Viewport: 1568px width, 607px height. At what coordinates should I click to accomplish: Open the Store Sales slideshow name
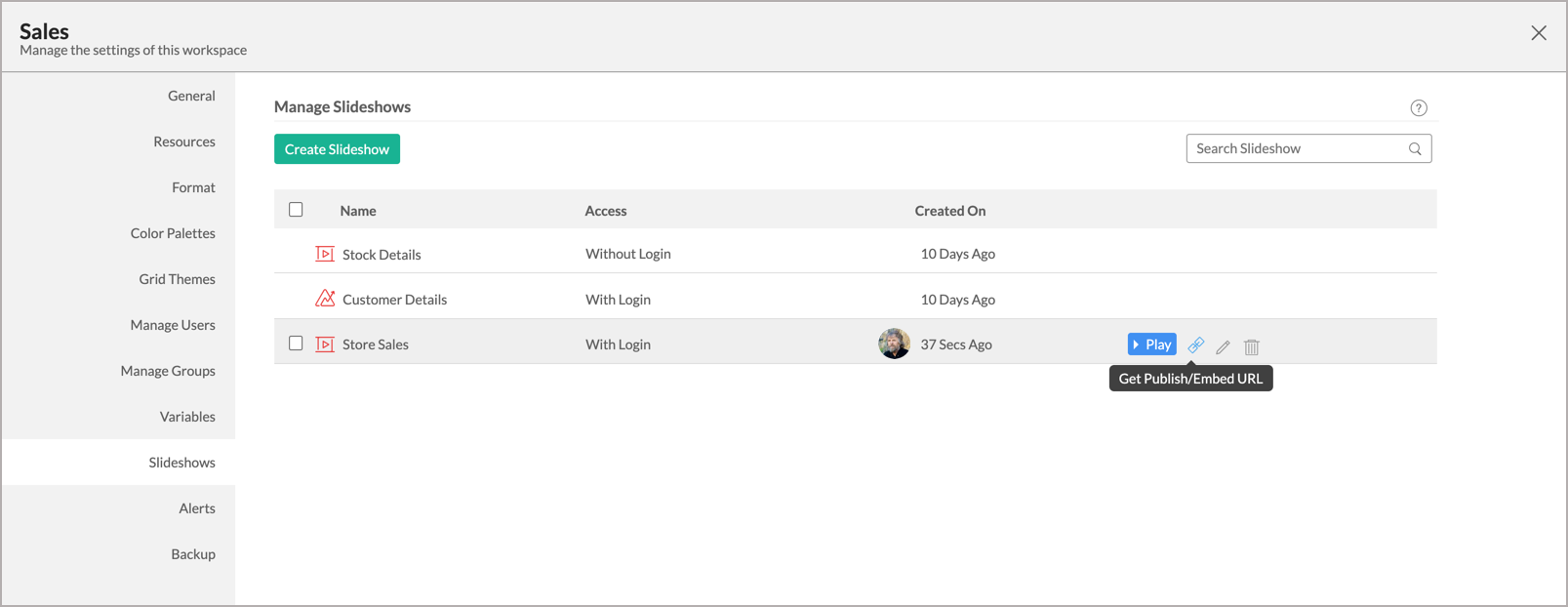click(x=376, y=344)
